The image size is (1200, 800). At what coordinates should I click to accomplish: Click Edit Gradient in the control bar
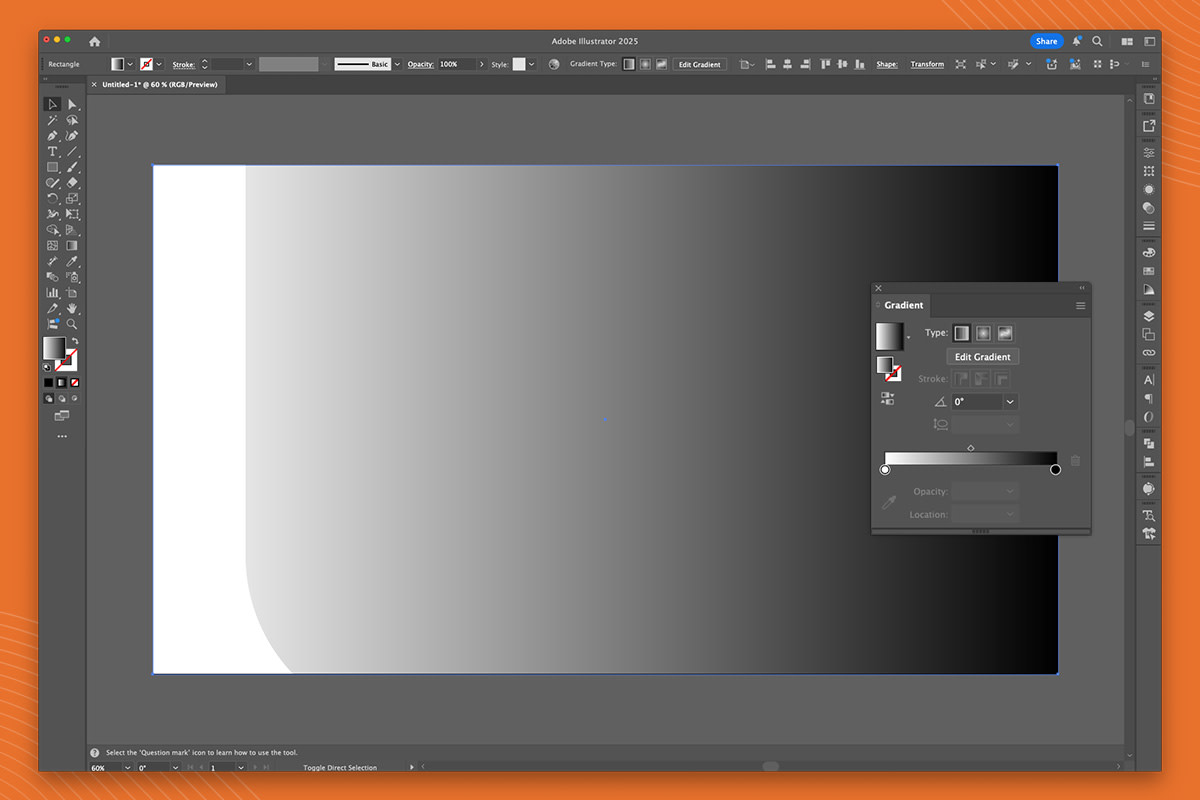click(699, 64)
